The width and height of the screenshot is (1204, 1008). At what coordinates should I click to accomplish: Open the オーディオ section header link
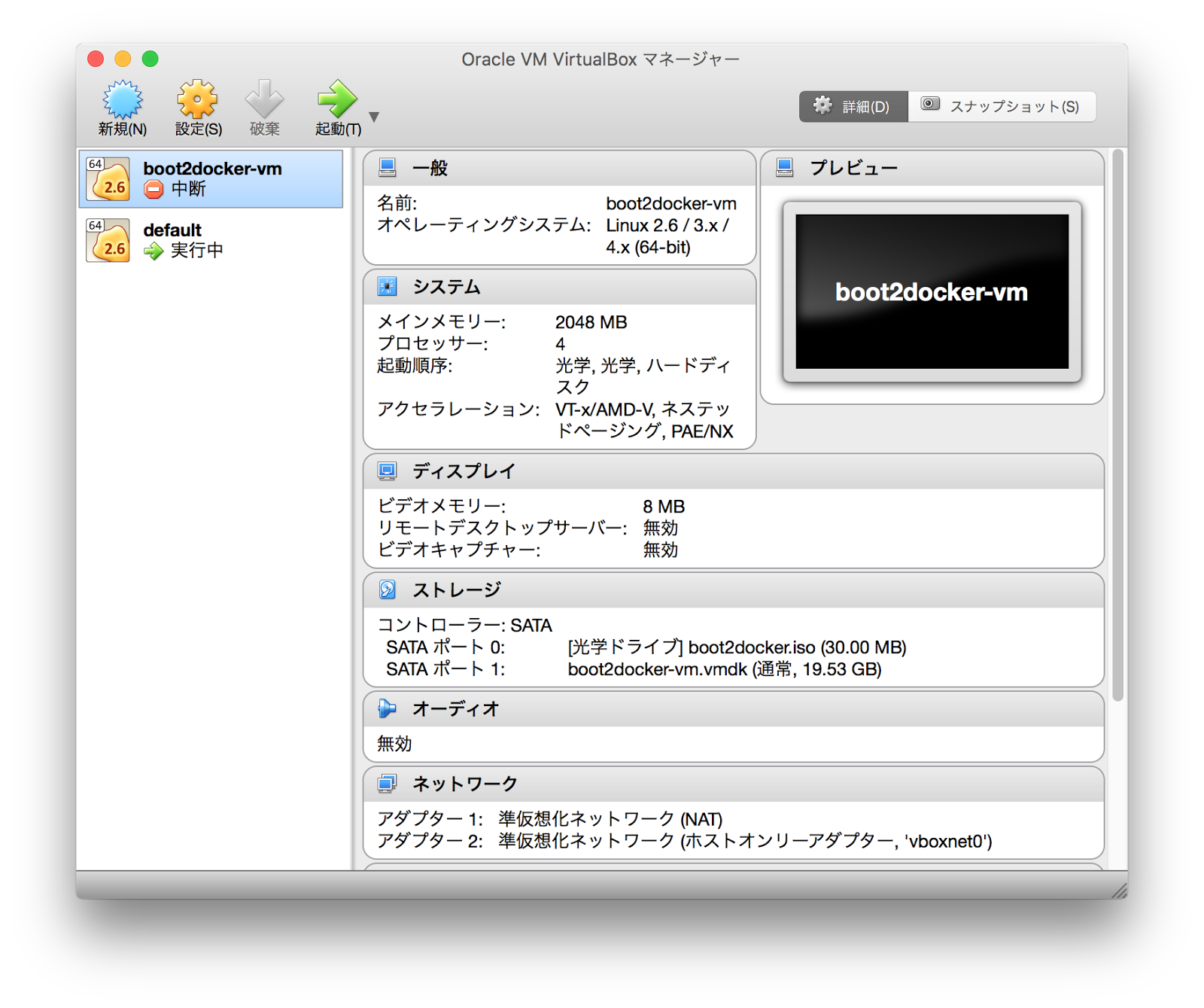click(456, 709)
